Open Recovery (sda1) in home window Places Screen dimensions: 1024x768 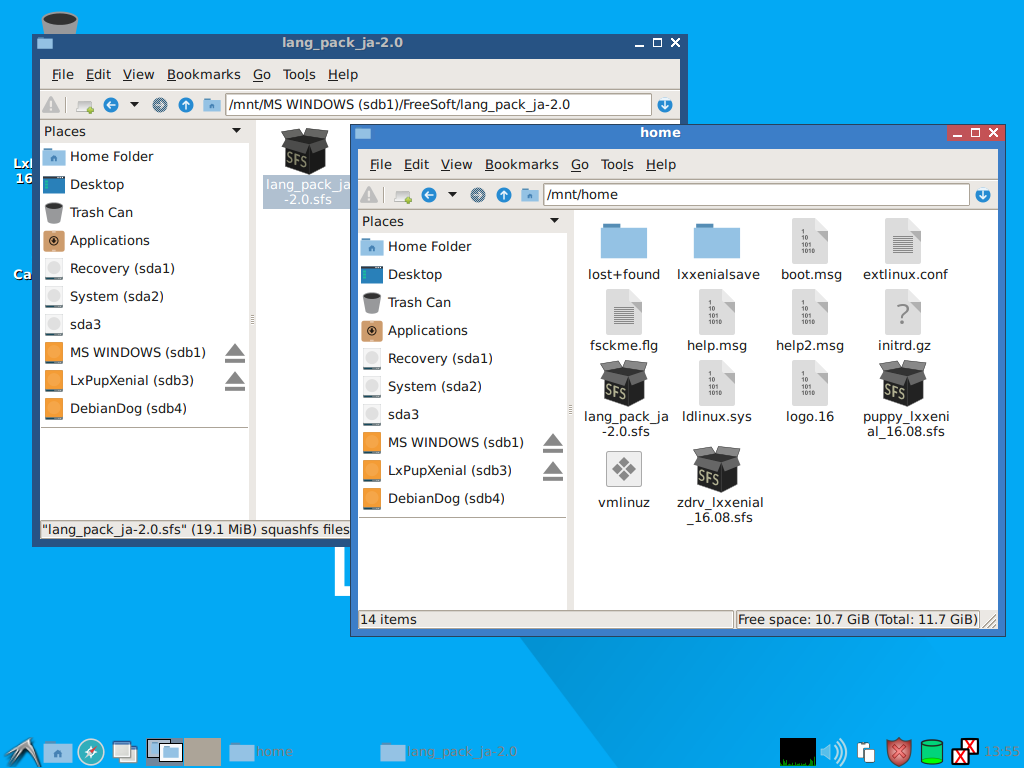(x=462, y=359)
